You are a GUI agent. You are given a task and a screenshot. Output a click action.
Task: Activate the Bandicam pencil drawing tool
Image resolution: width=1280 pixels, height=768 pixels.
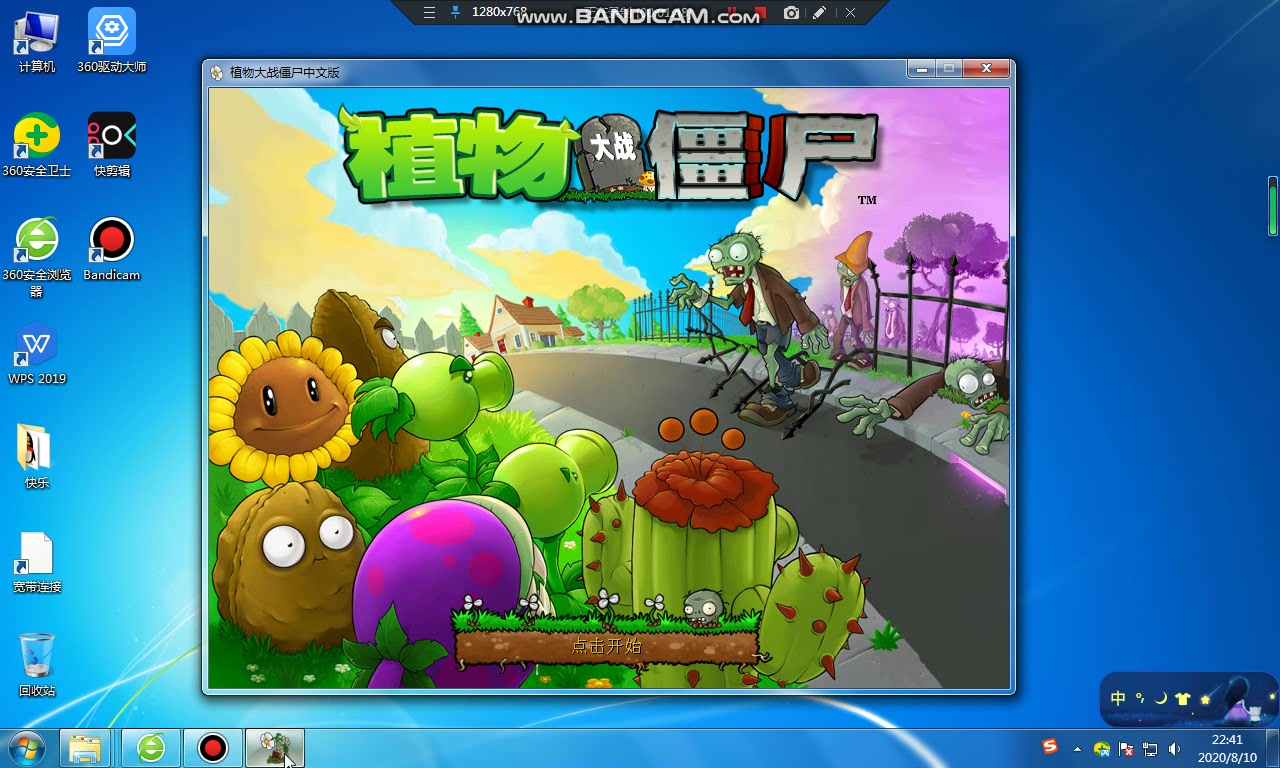pyautogui.click(x=820, y=12)
